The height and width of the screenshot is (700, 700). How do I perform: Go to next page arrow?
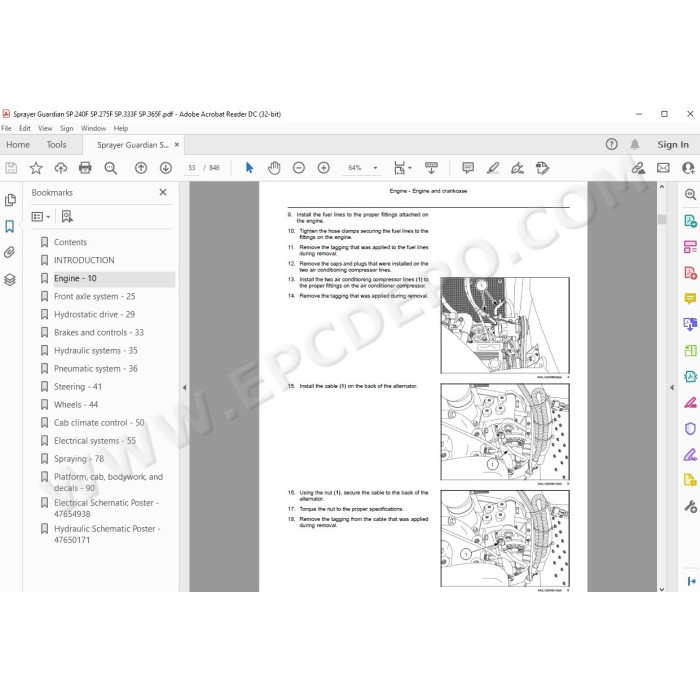(x=166, y=168)
